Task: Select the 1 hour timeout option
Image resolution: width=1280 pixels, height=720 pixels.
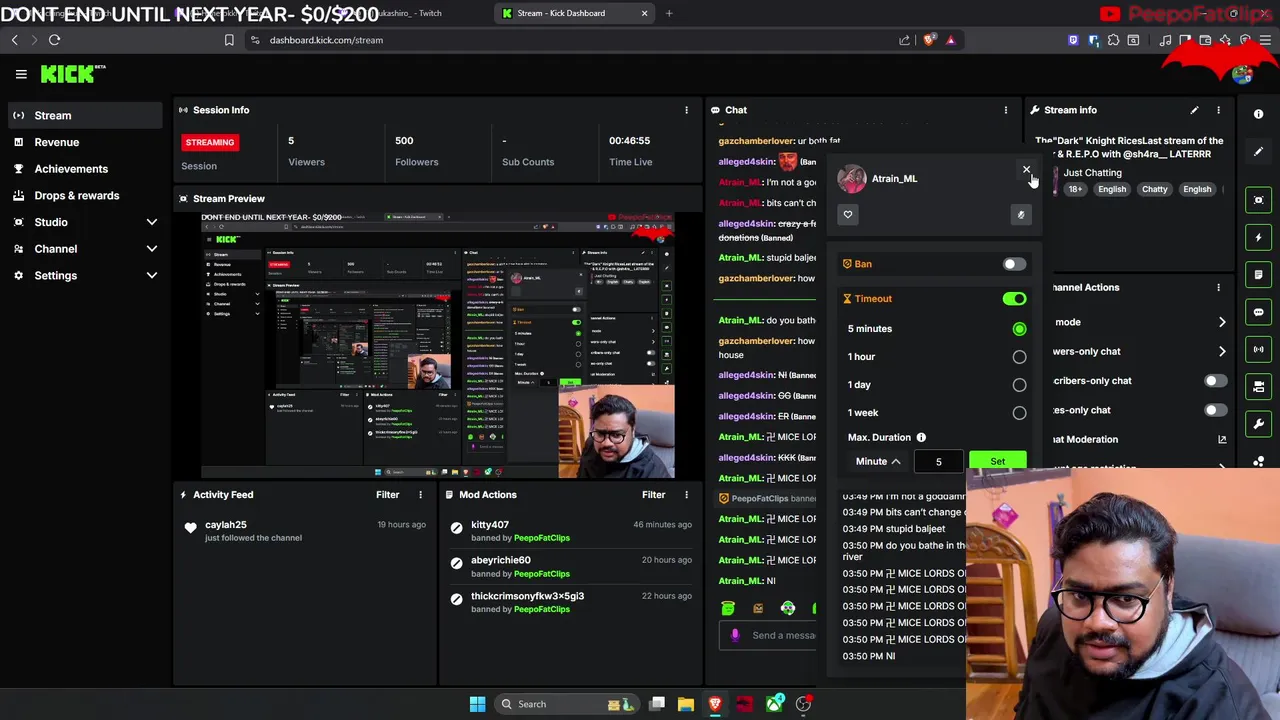Action: point(1019,357)
